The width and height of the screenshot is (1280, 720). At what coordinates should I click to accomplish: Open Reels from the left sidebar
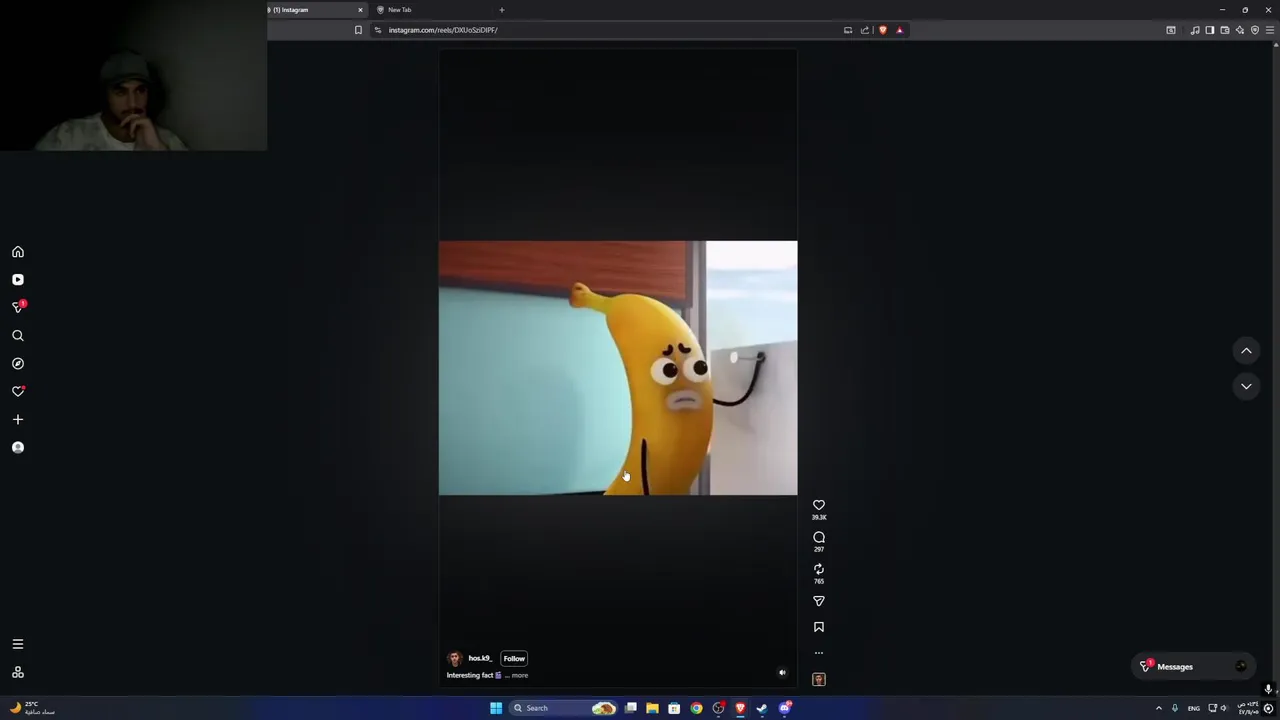point(18,280)
